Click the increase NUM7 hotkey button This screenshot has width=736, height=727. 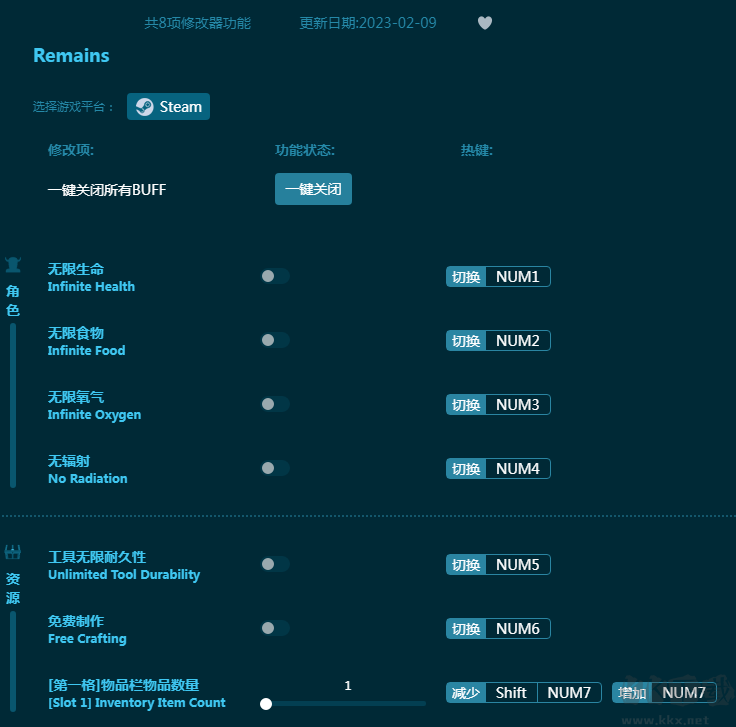point(684,693)
